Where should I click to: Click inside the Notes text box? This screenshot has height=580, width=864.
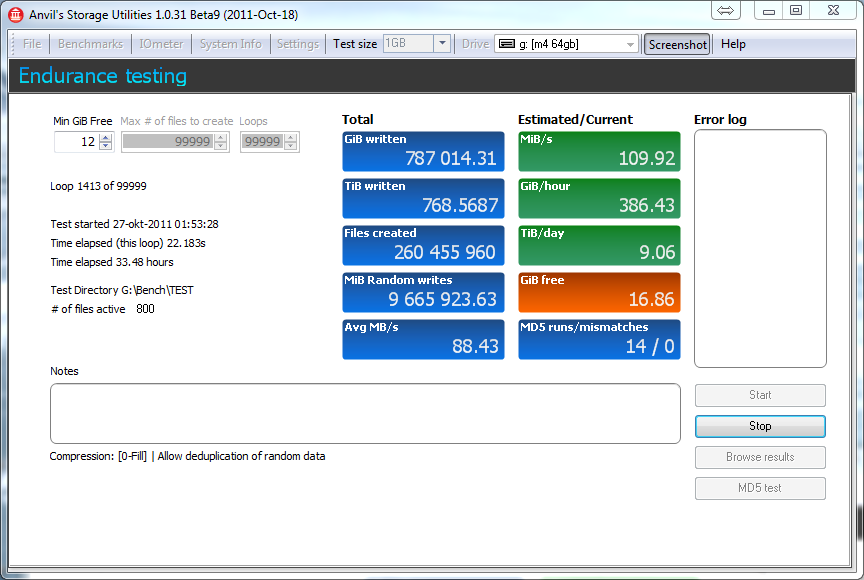[365, 414]
